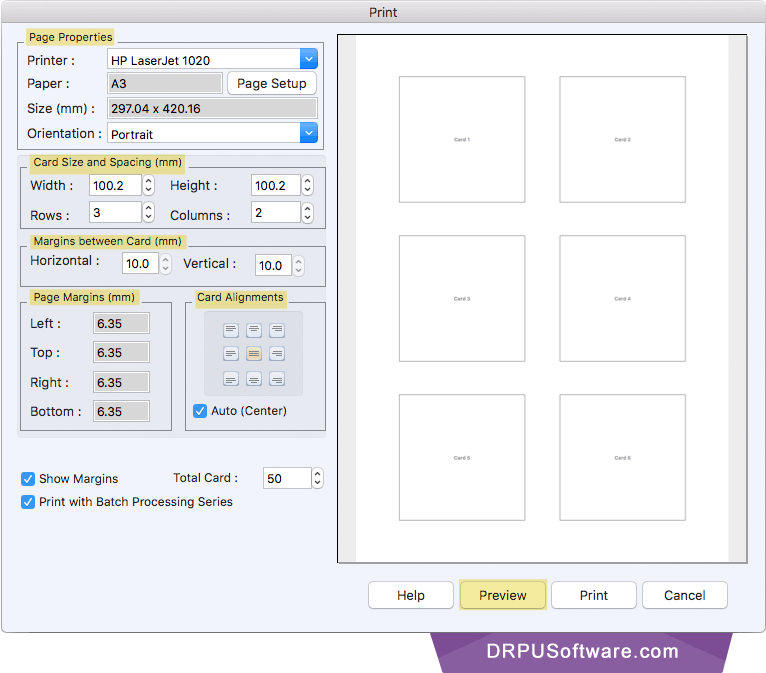The height and width of the screenshot is (673, 766).
Task: Disable Print with Batch Processing Series
Action: click(x=28, y=502)
